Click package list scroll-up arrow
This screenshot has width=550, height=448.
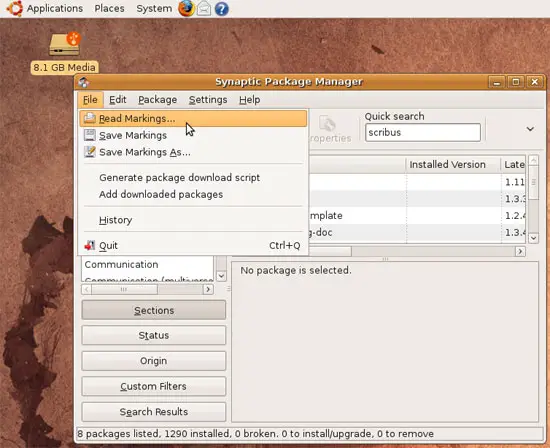tap(533, 161)
